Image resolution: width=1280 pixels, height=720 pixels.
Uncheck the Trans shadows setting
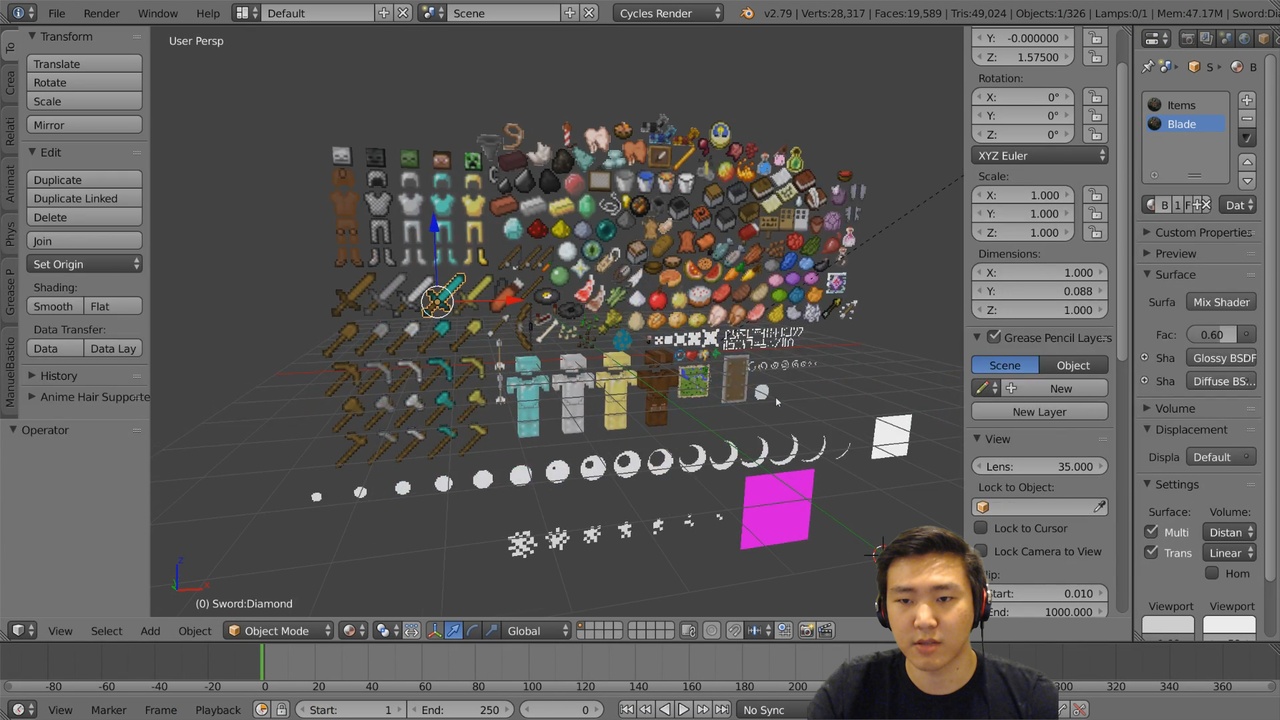(x=1151, y=552)
